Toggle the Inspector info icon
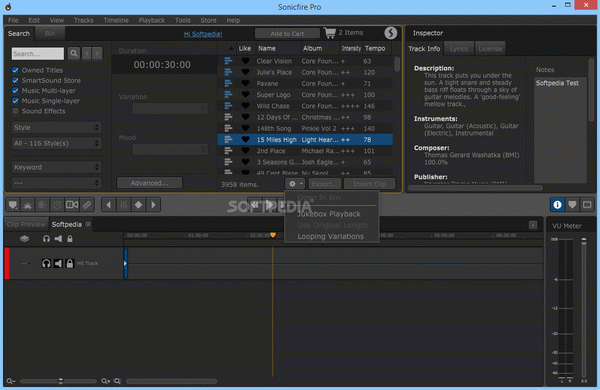The height and width of the screenshot is (390, 600). point(557,205)
